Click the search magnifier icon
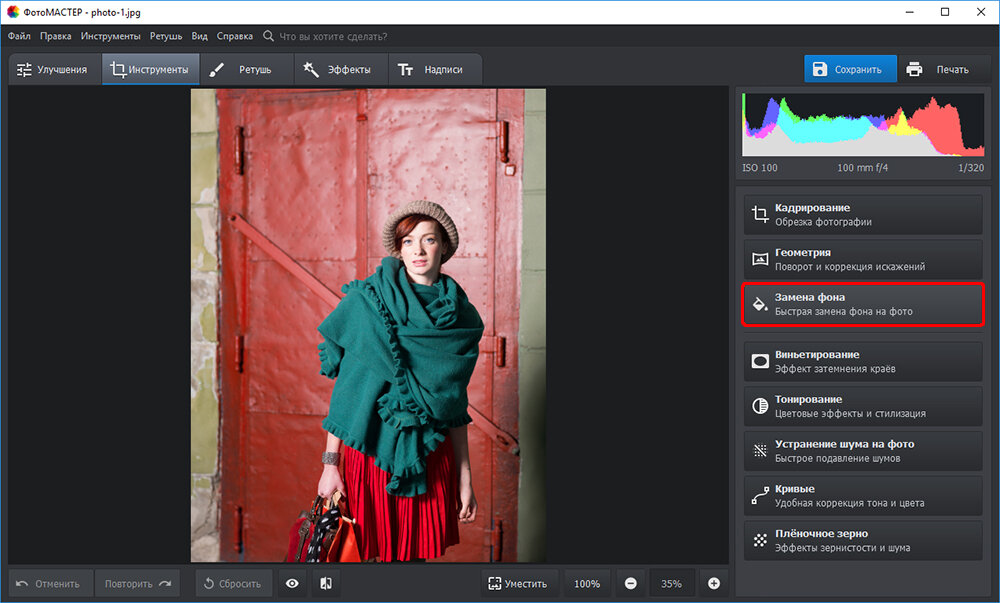The image size is (1000, 603). coord(268,36)
